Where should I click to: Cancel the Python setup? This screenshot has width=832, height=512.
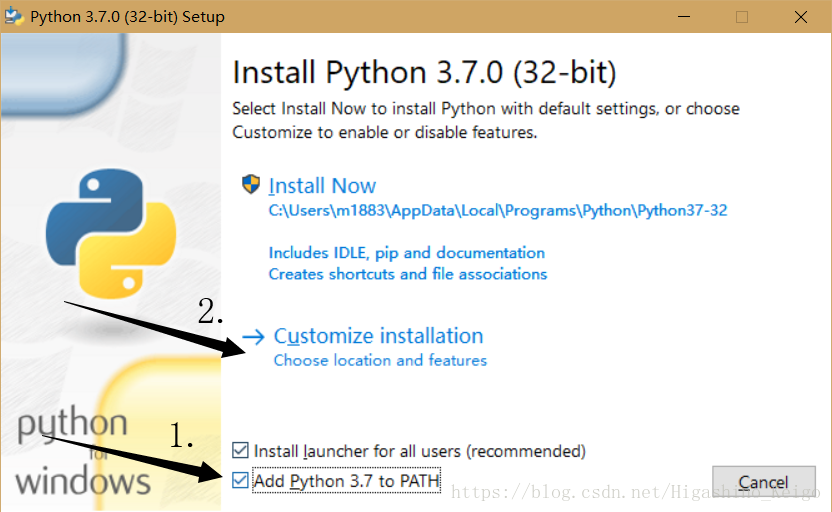pyautogui.click(x=764, y=482)
